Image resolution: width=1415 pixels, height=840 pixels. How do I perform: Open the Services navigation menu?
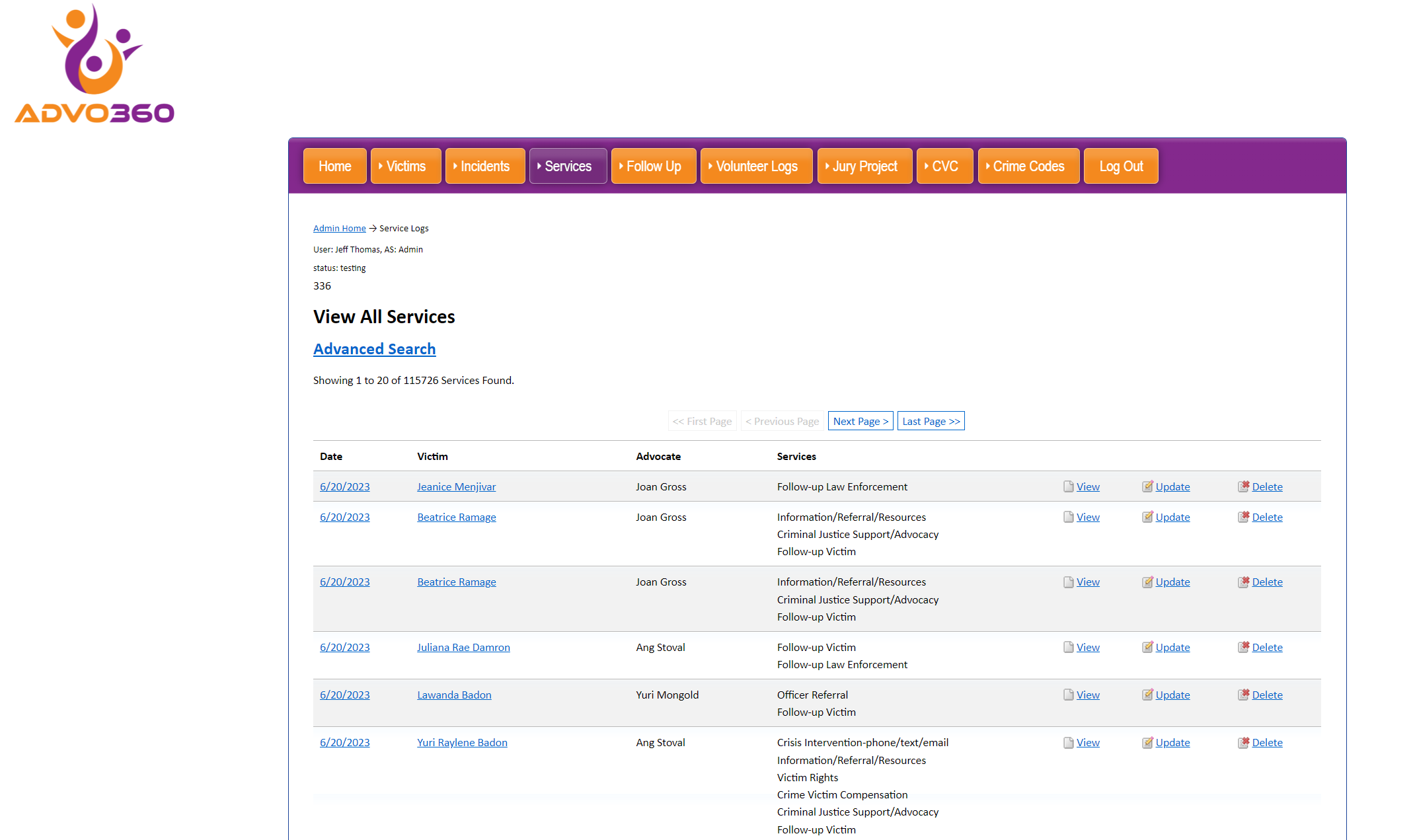click(567, 166)
